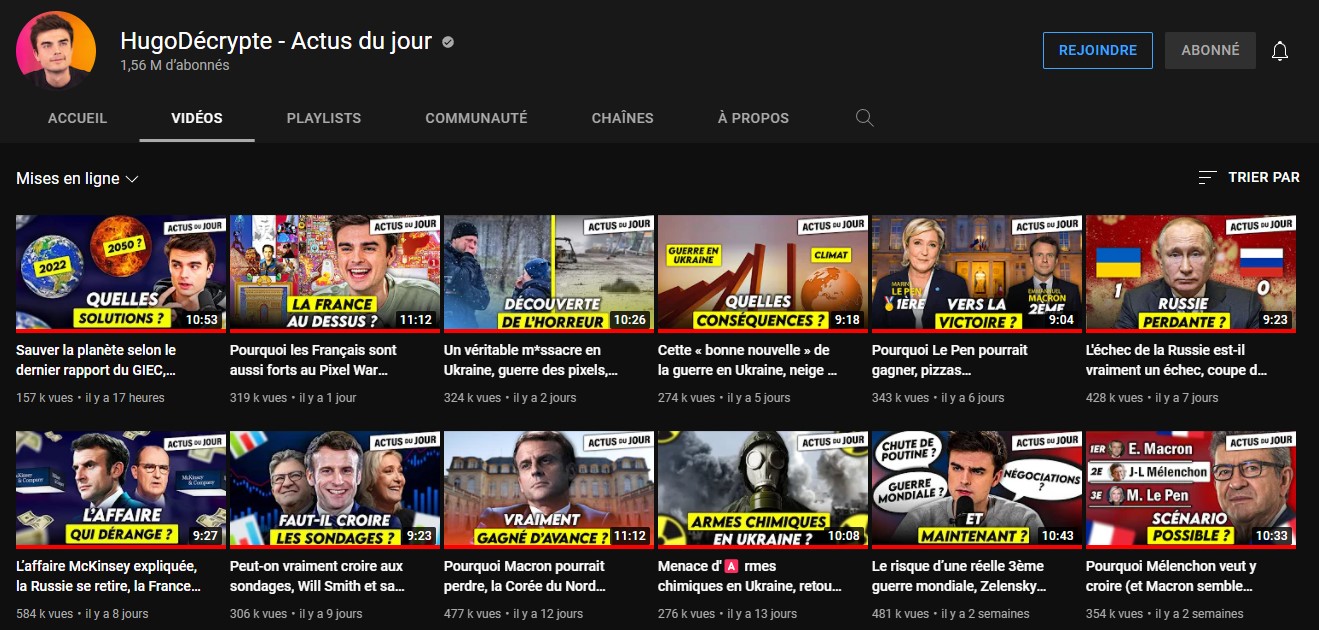Open the 'Scénario possible ?' thumbnail

click(1191, 489)
